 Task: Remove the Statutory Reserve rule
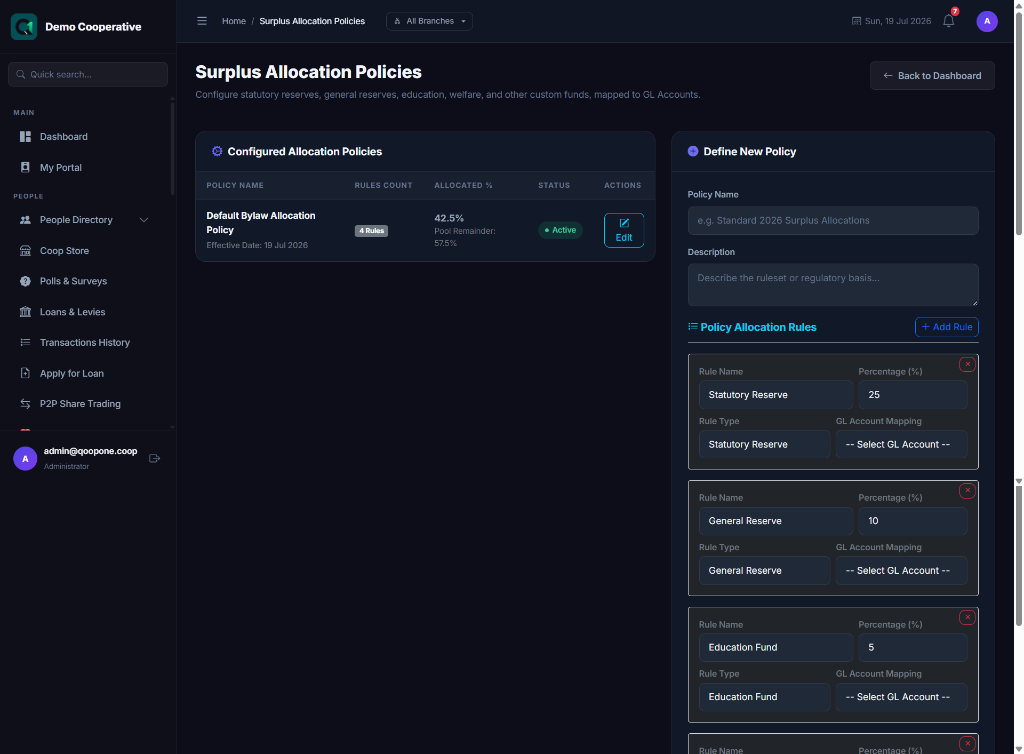coord(967,364)
